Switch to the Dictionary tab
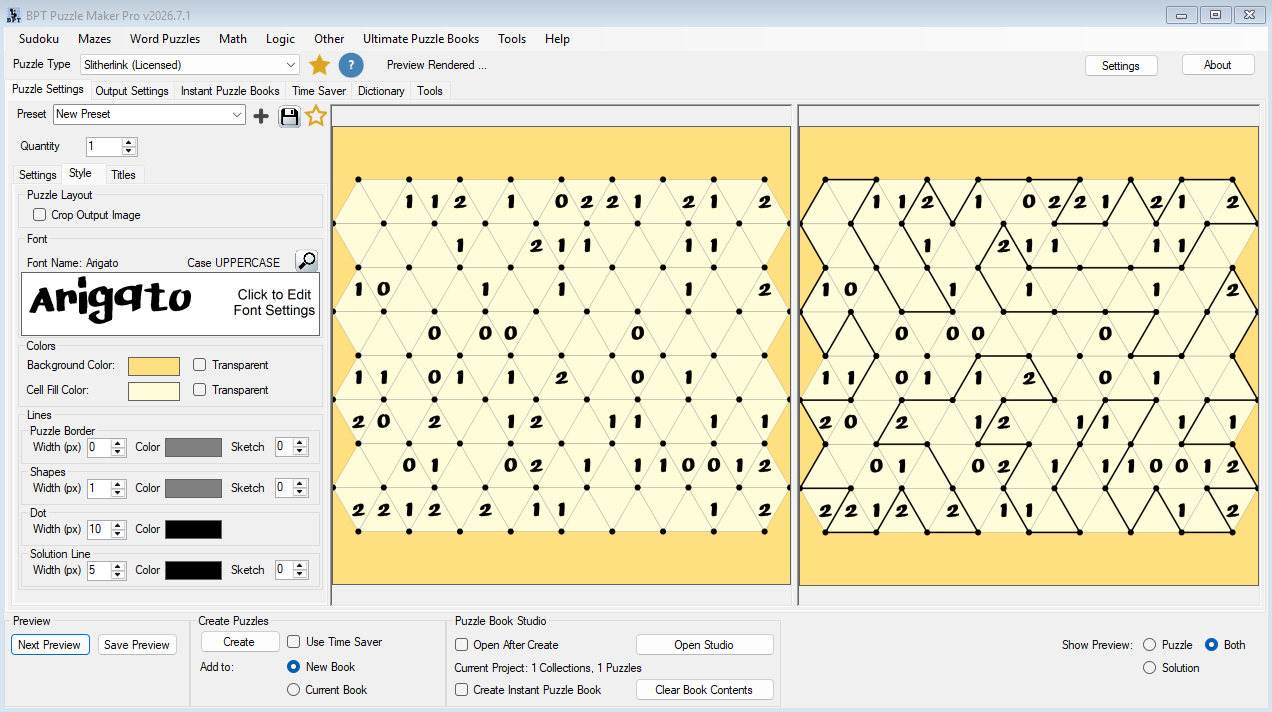The image size is (1272, 712). (x=381, y=91)
